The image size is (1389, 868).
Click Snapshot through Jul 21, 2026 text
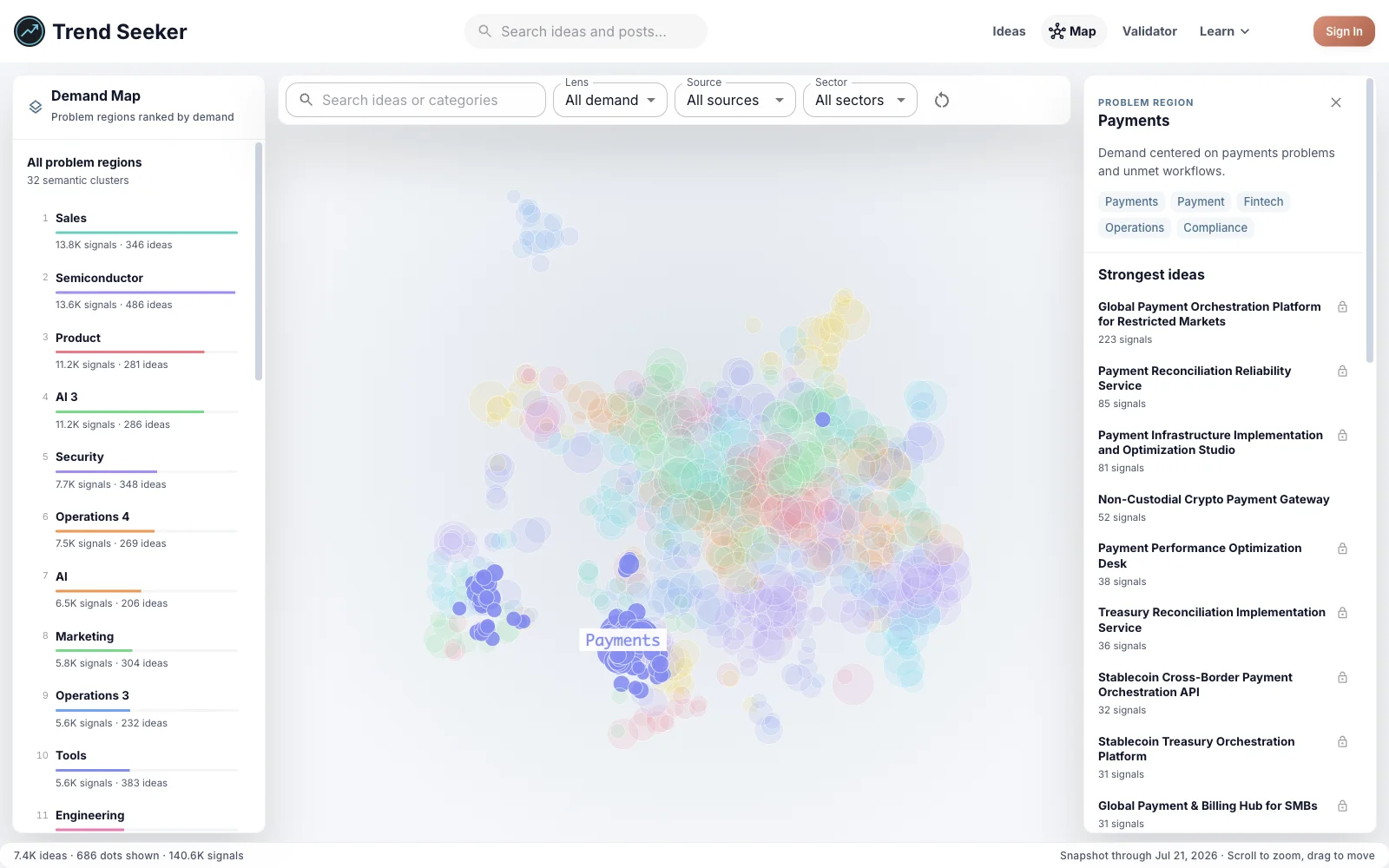pos(1138,856)
